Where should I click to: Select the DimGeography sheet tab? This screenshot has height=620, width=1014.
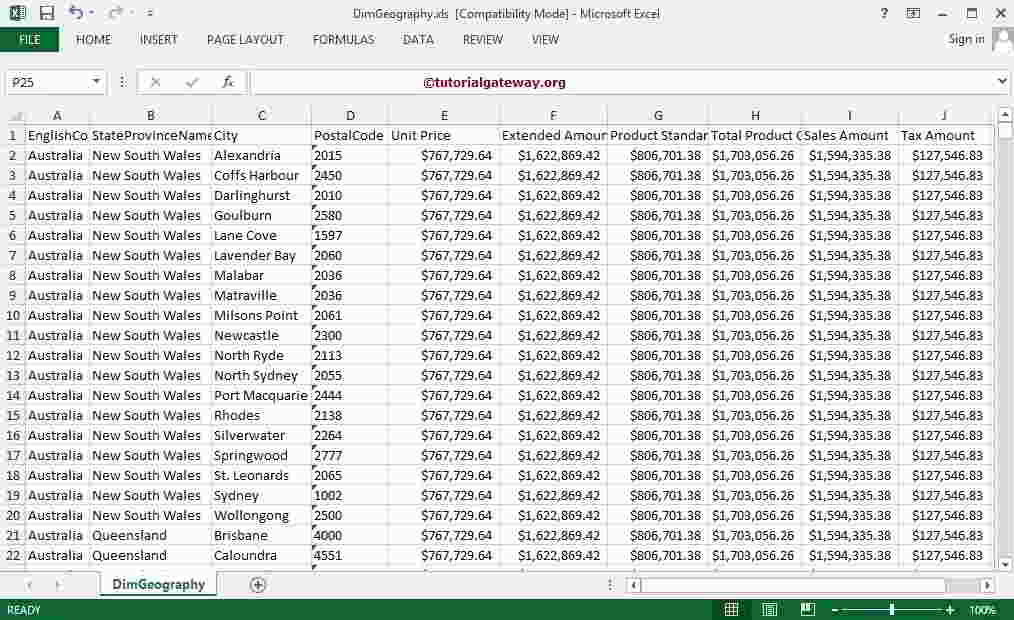click(x=156, y=583)
